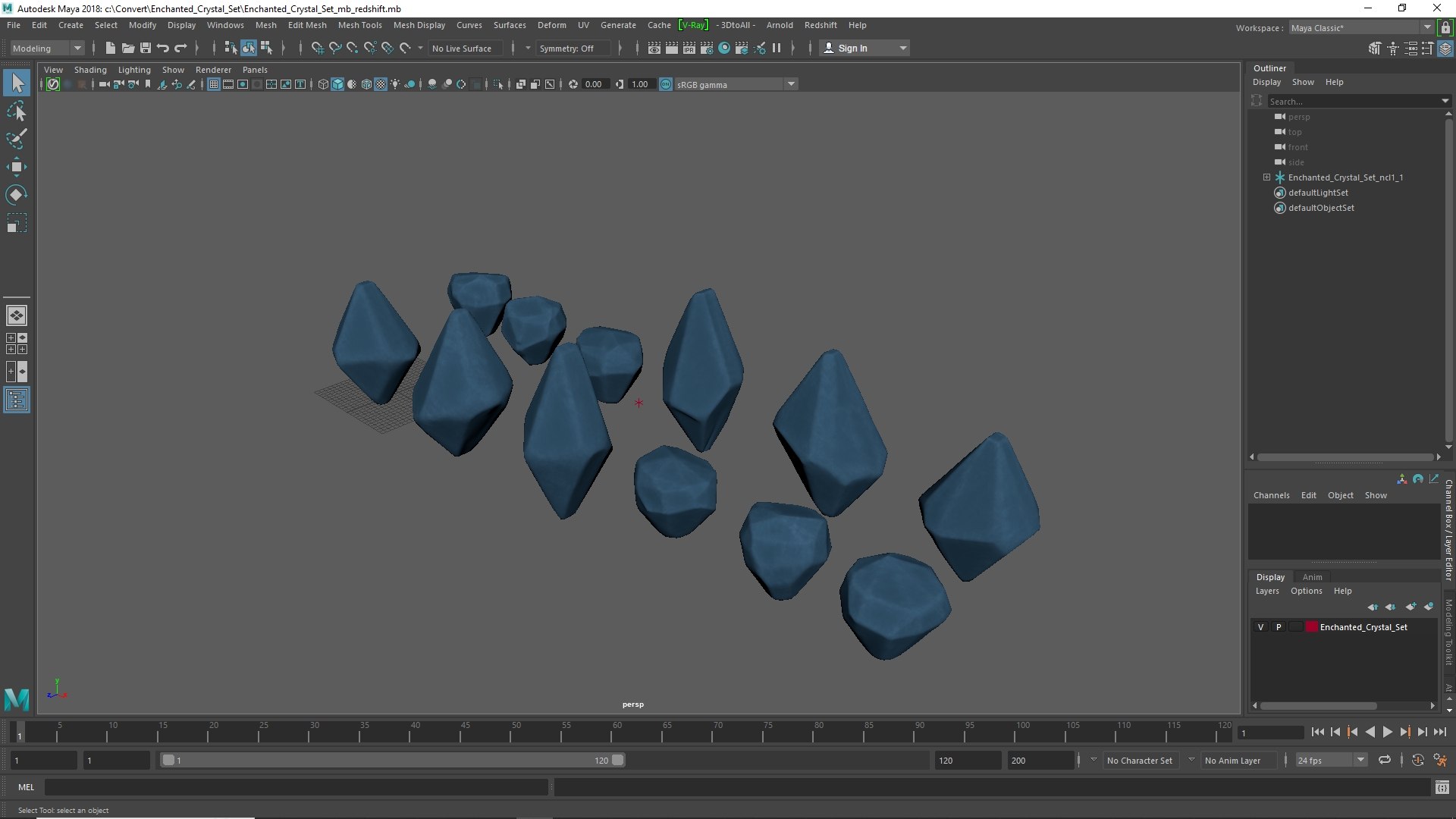
Task: Open the Sign In dropdown
Action: (x=864, y=48)
